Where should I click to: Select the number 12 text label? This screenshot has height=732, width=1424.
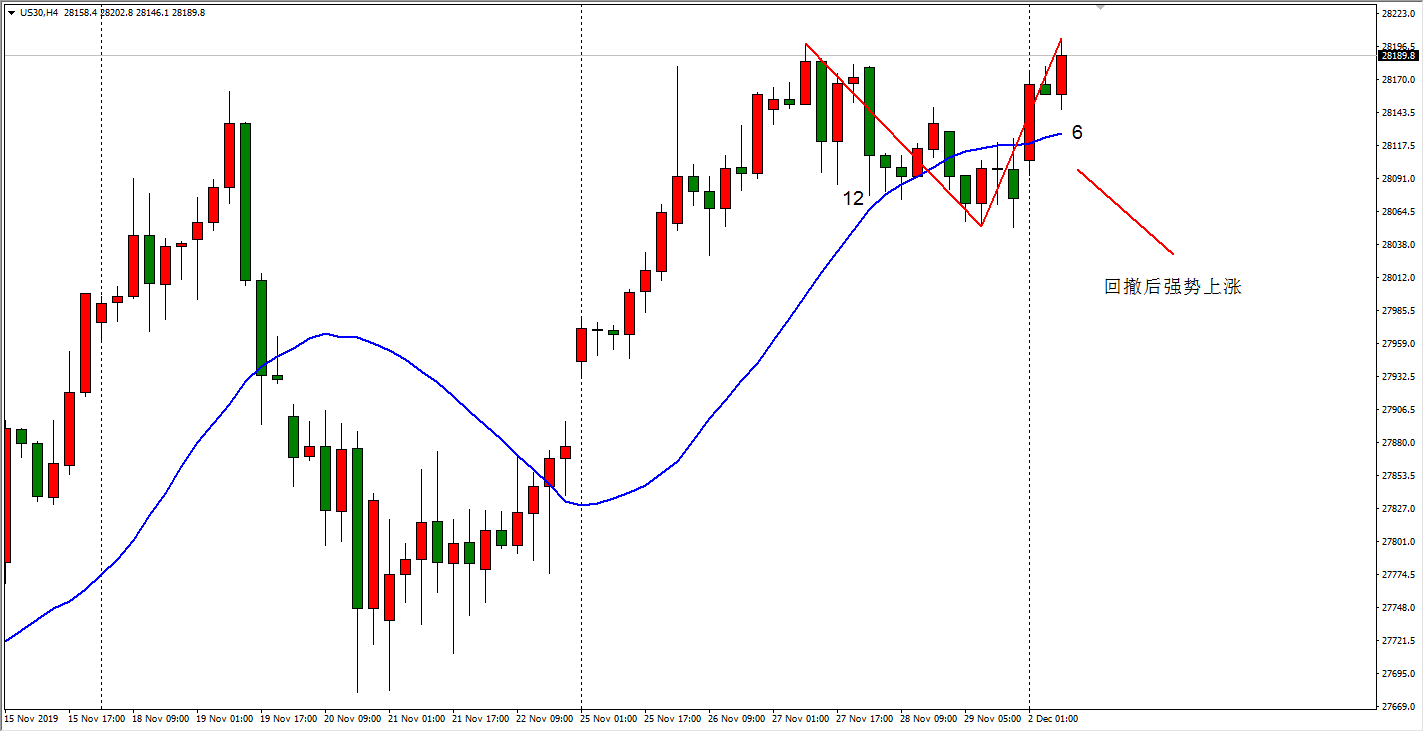coord(852,199)
